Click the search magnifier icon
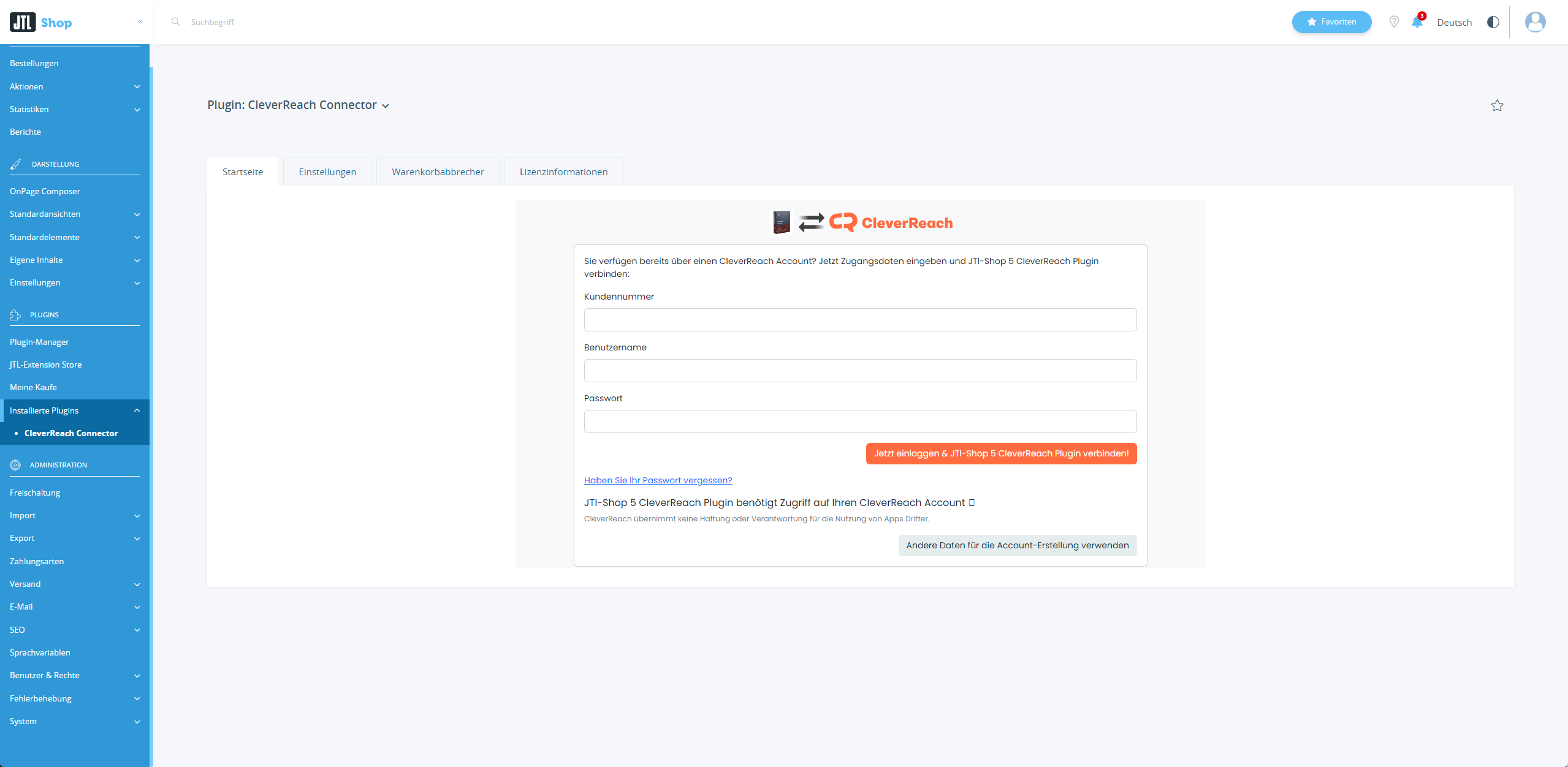Image resolution: width=1568 pixels, height=767 pixels. coord(175,21)
